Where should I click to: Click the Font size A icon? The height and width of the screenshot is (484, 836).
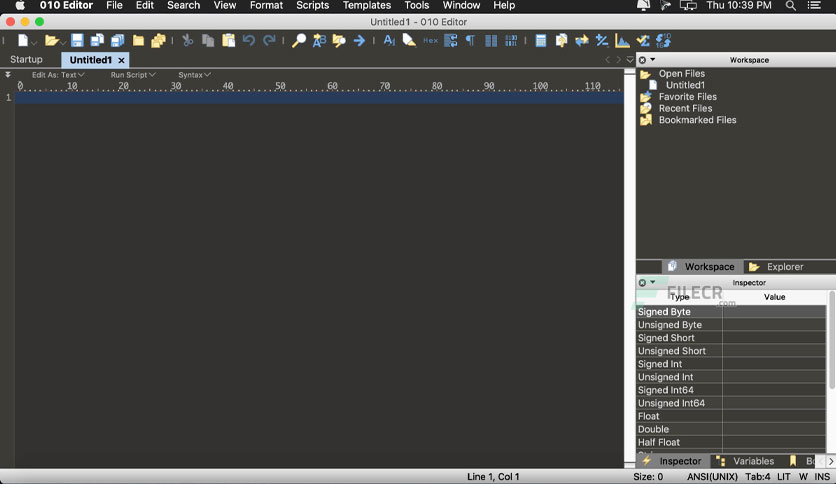(389, 41)
